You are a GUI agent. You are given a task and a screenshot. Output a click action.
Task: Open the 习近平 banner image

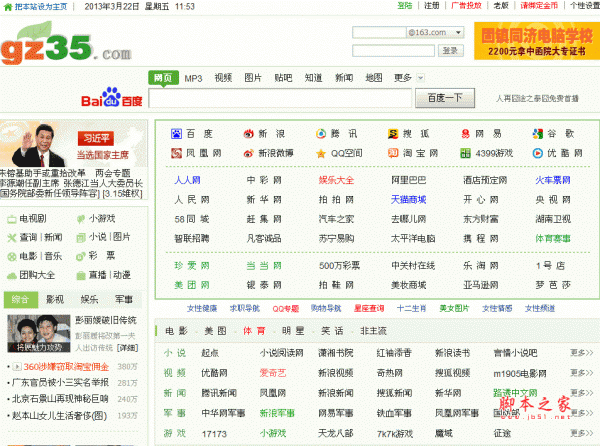pos(73,143)
